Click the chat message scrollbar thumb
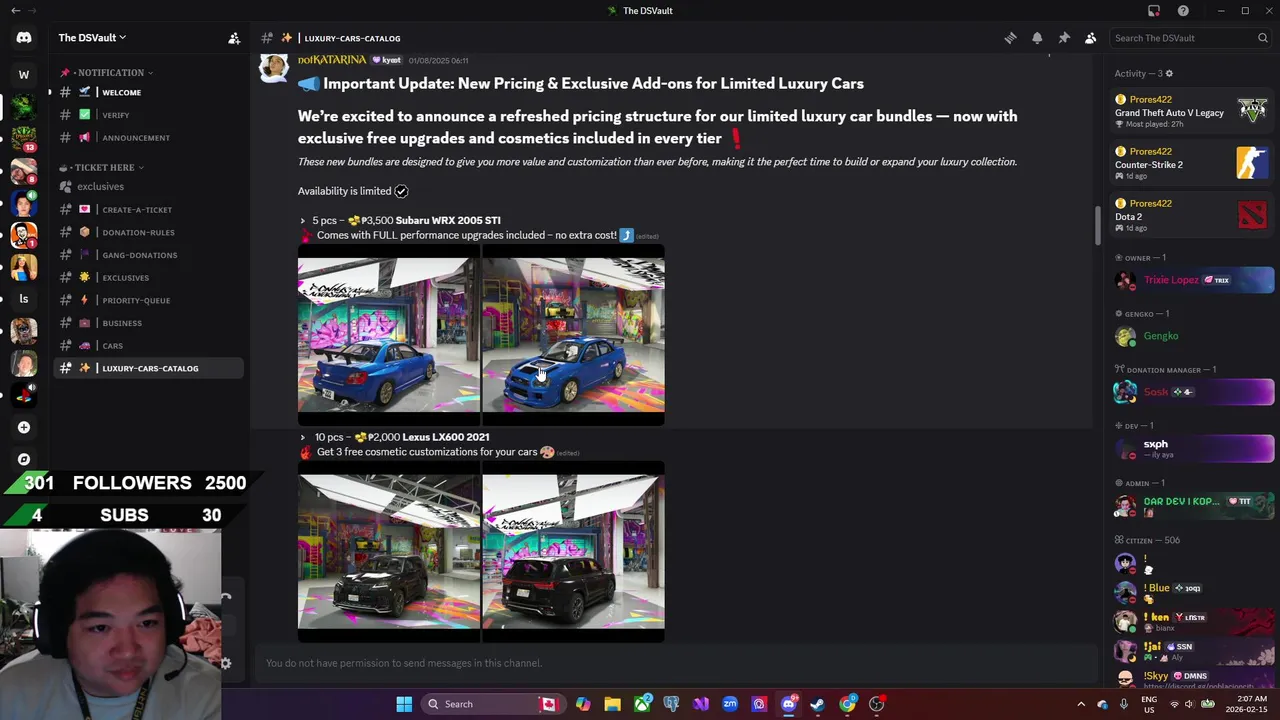The height and width of the screenshot is (720, 1280). pyautogui.click(x=1097, y=225)
